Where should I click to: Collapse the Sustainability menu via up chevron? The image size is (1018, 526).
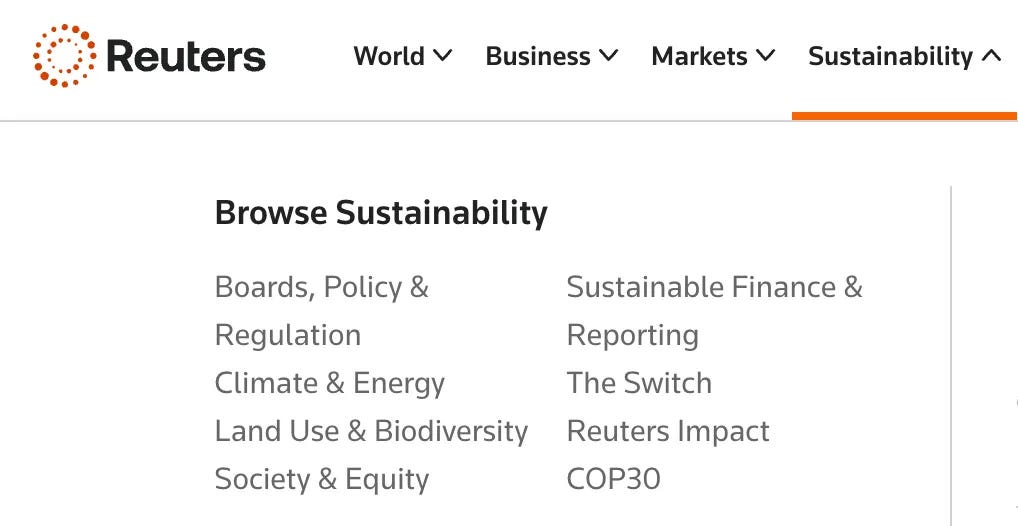tap(991, 56)
